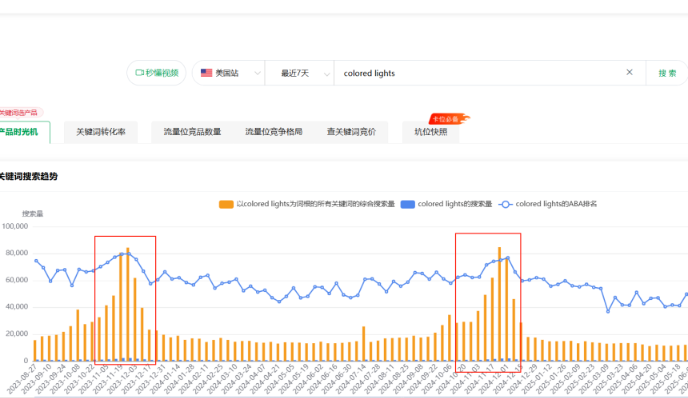The height and width of the screenshot is (398, 688).
Task: Click the 80,000 y-axis label
Action: [x=17, y=253]
